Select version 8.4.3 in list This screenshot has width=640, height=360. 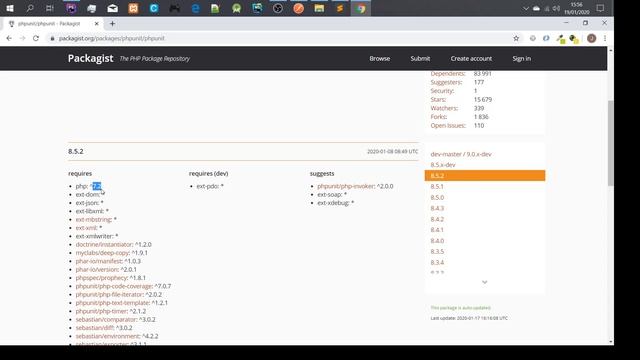437,208
